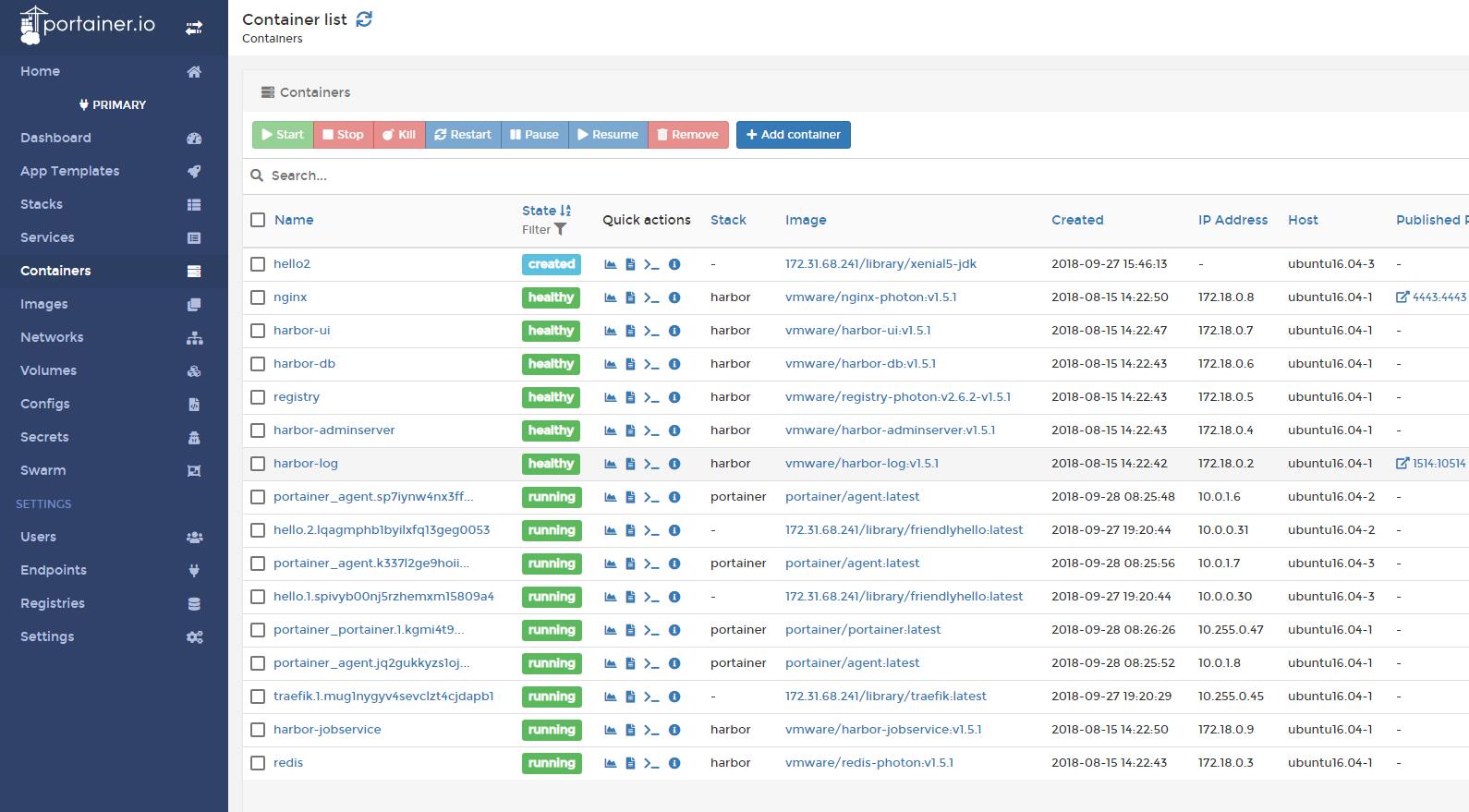Check the hello2 container checkbox
The image size is (1469, 812).
[x=258, y=264]
